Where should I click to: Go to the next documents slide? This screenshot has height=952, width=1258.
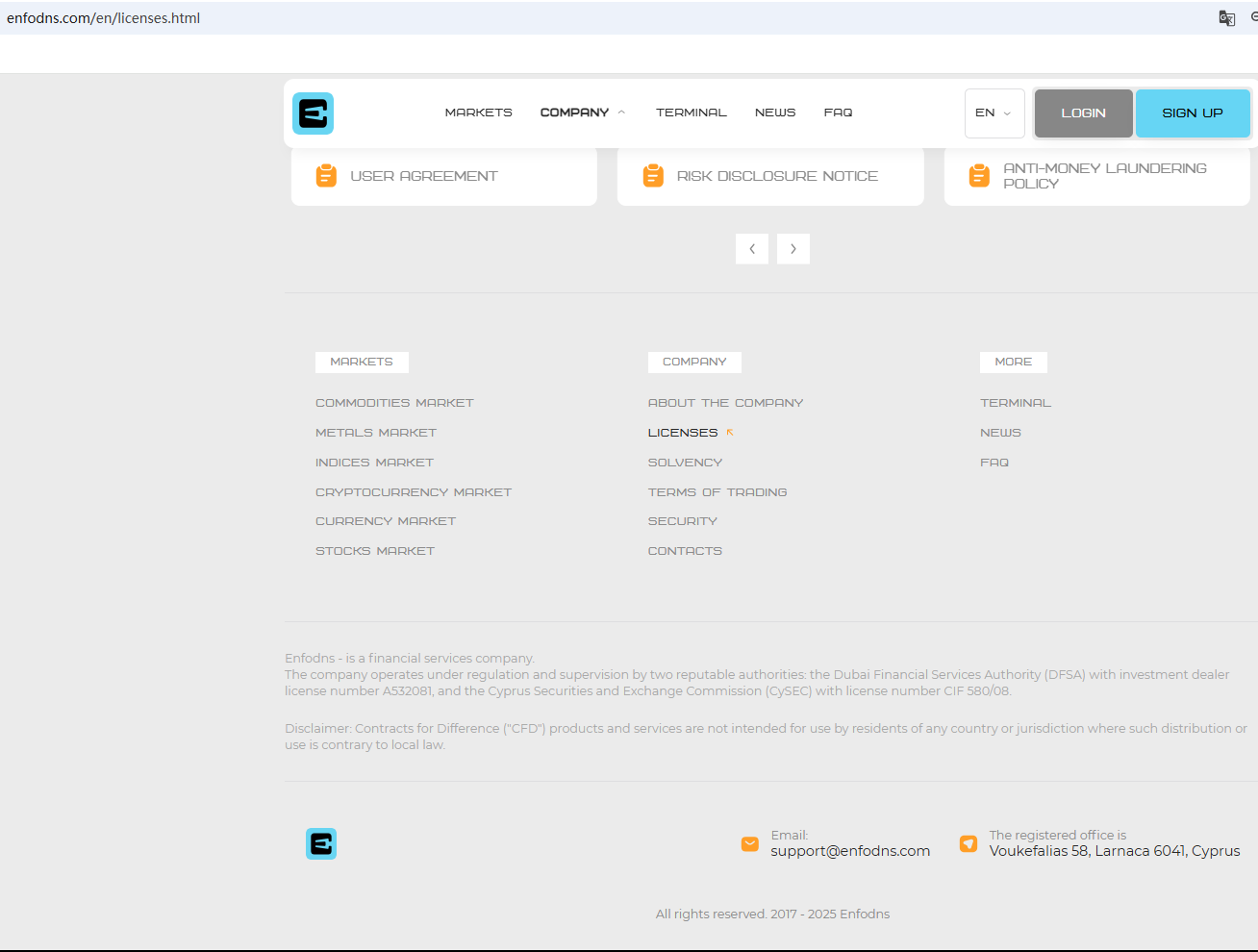[x=793, y=249]
